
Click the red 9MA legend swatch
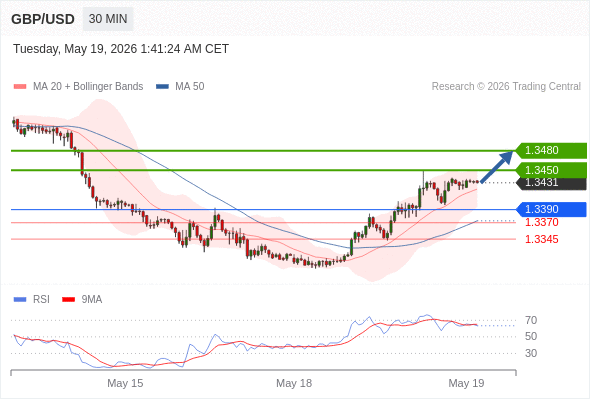(68, 300)
